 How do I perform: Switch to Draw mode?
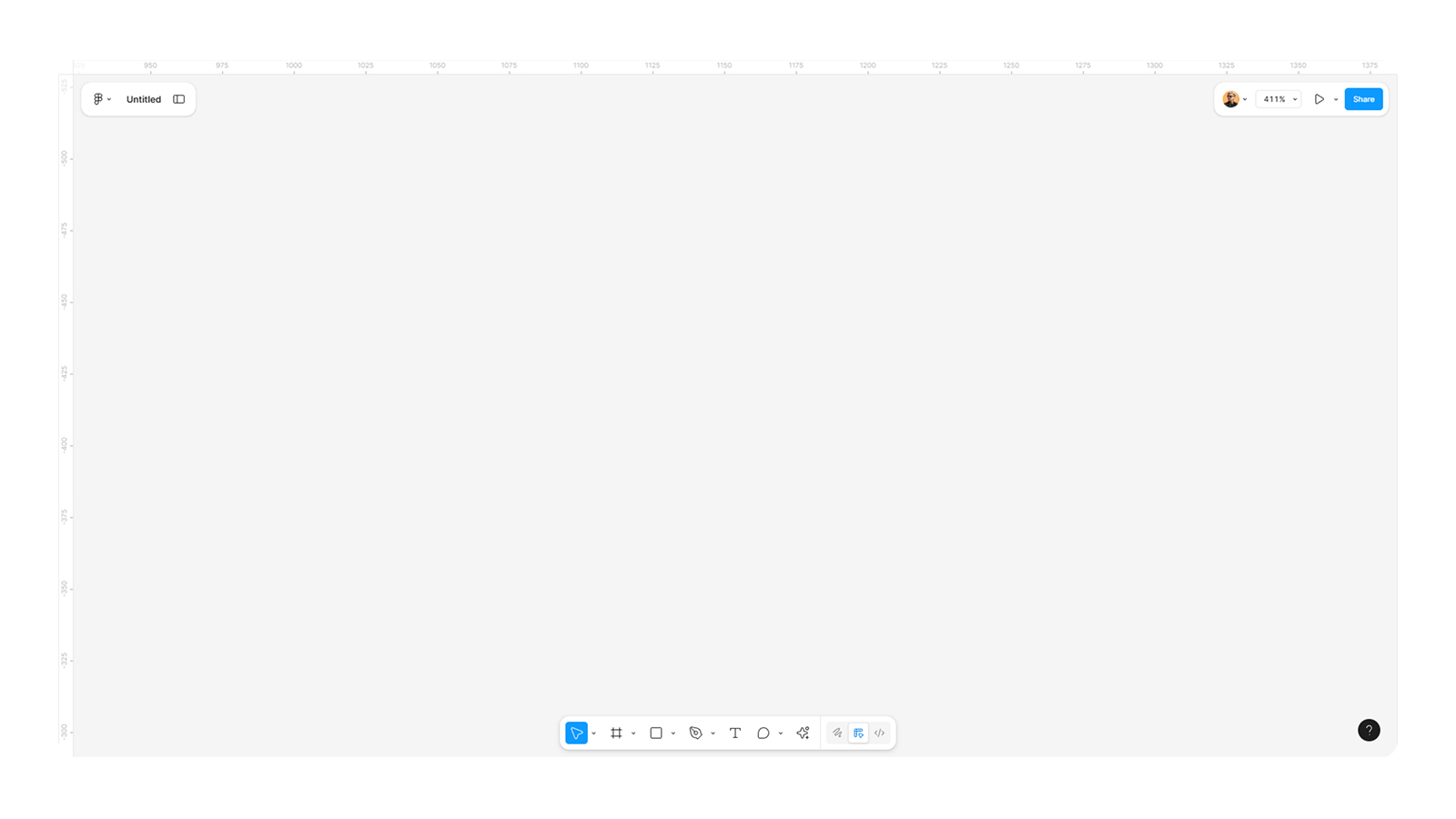click(837, 733)
